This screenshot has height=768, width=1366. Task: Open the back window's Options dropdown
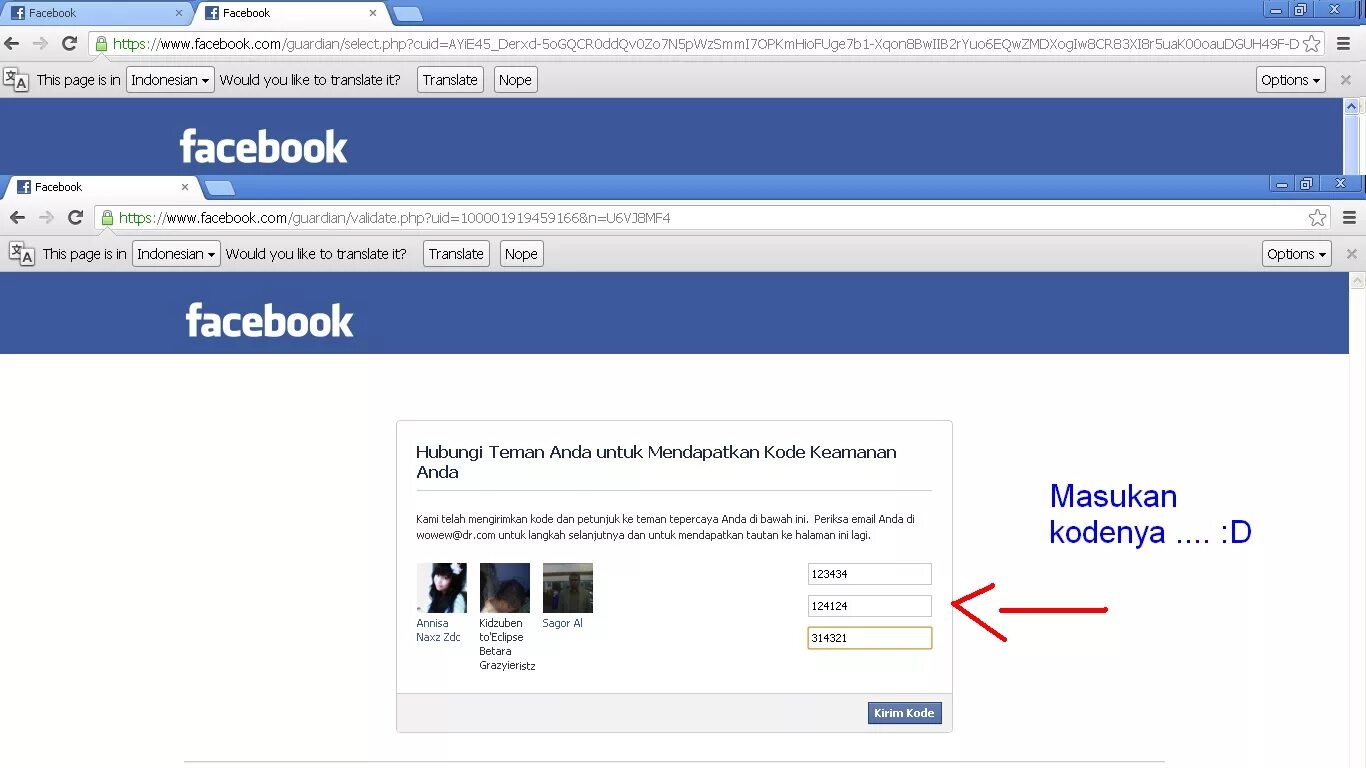[x=1291, y=80]
